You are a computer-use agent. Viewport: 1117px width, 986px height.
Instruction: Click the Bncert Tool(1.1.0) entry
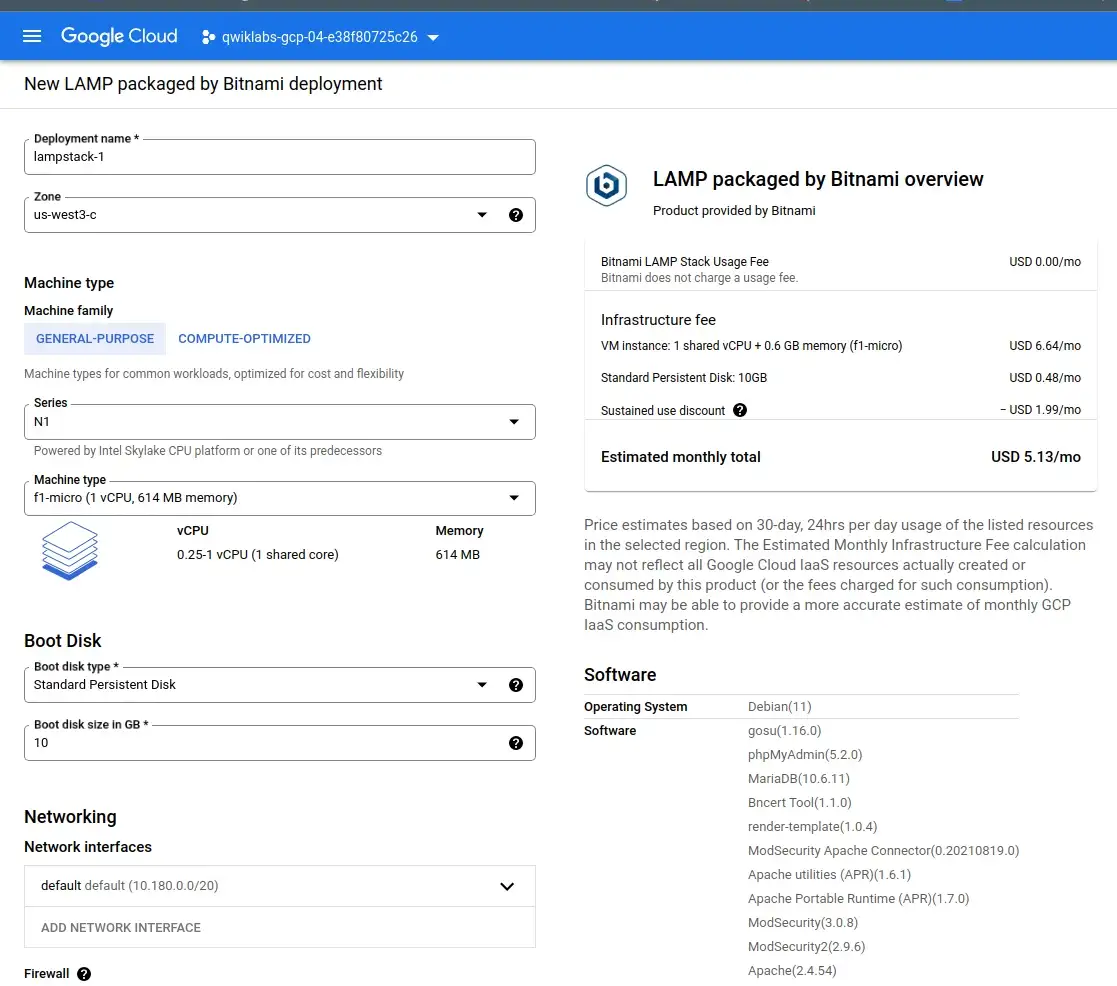pyautogui.click(x=799, y=803)
